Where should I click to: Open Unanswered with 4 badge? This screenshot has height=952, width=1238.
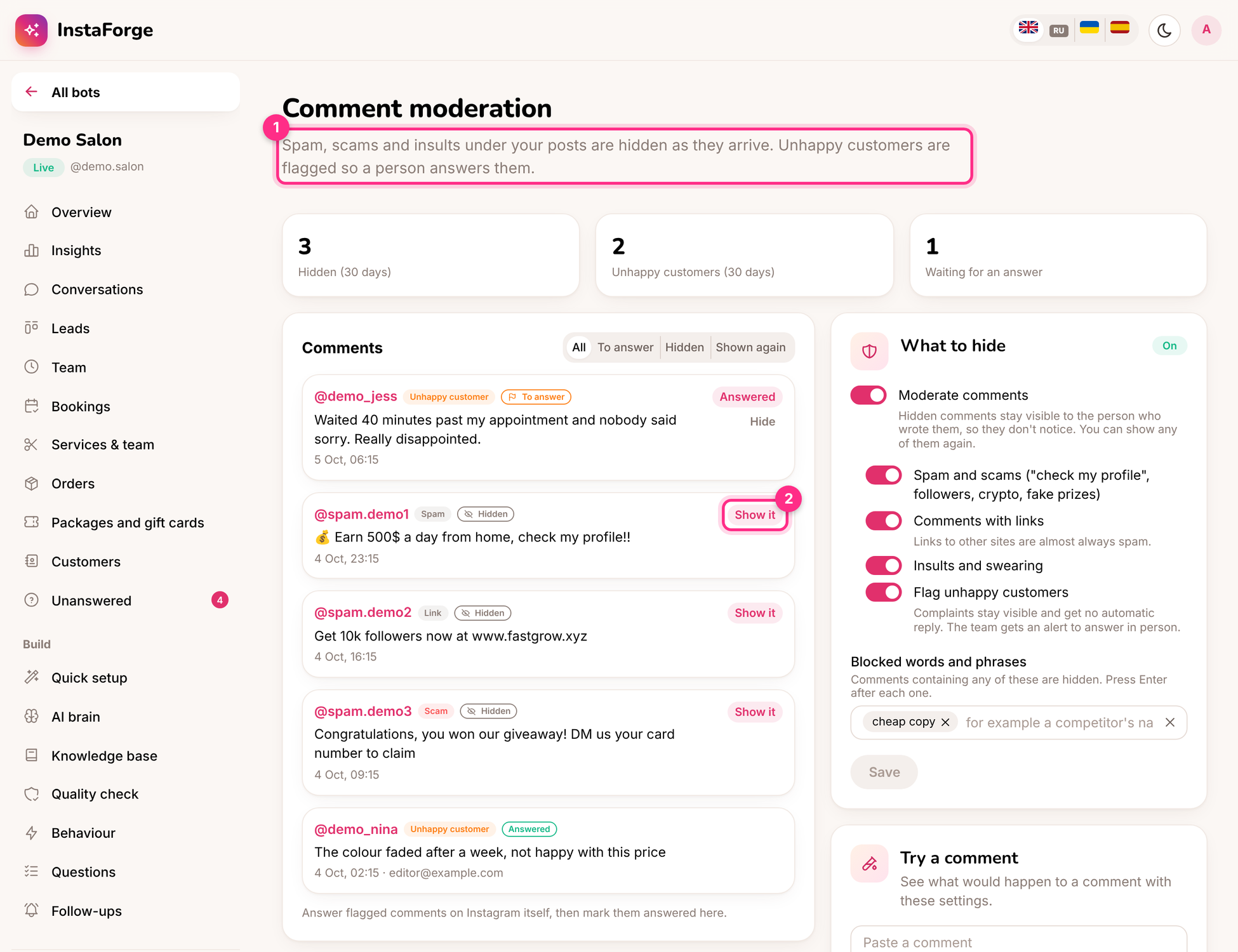[x=126, y=600]
